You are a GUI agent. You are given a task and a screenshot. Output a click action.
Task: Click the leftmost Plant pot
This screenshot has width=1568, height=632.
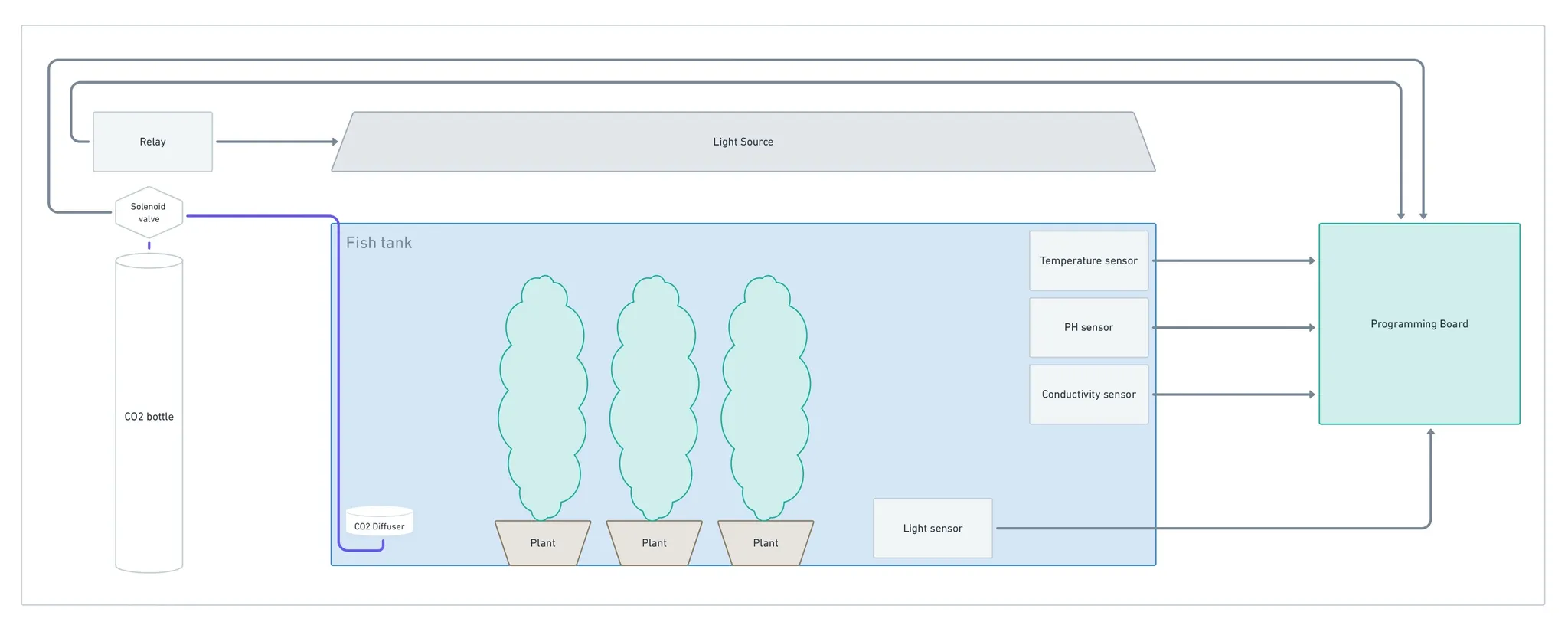(543, 543)
